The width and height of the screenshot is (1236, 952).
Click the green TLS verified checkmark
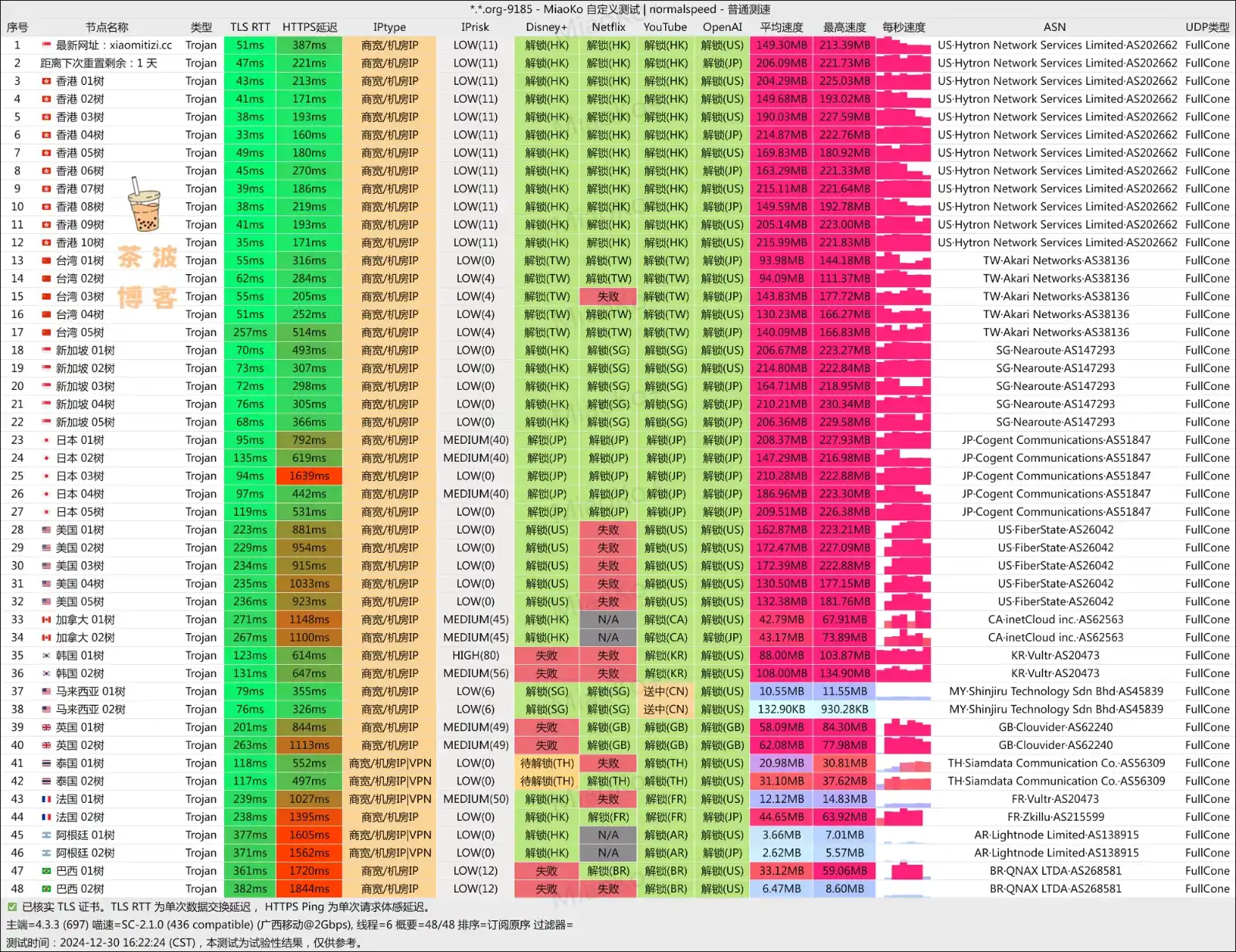pos(12,907)
